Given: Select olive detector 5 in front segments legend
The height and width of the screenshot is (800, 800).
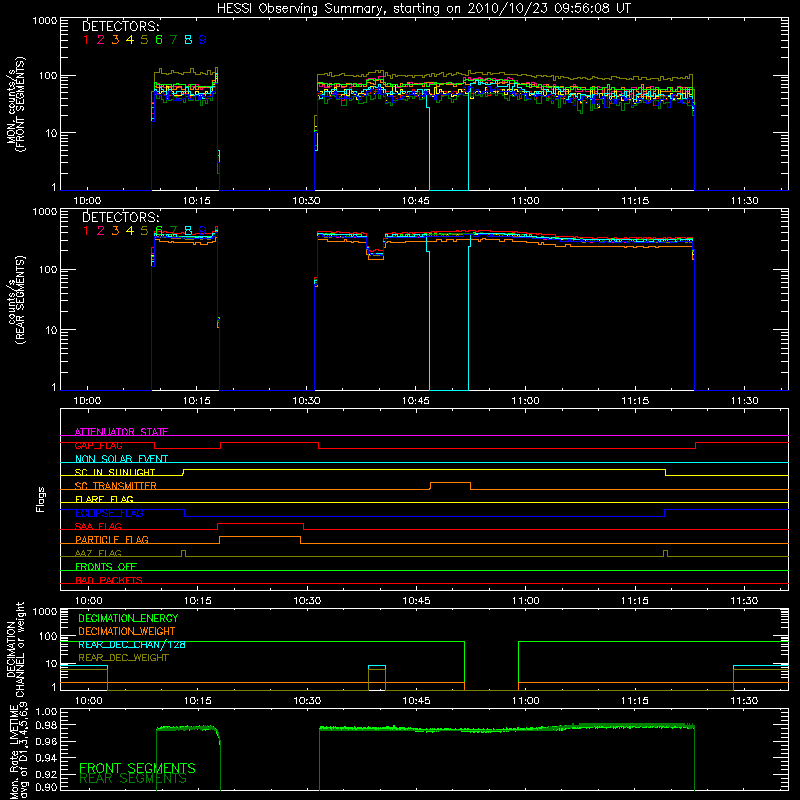Looking at the screenshot, I should (x=144, y=40).
